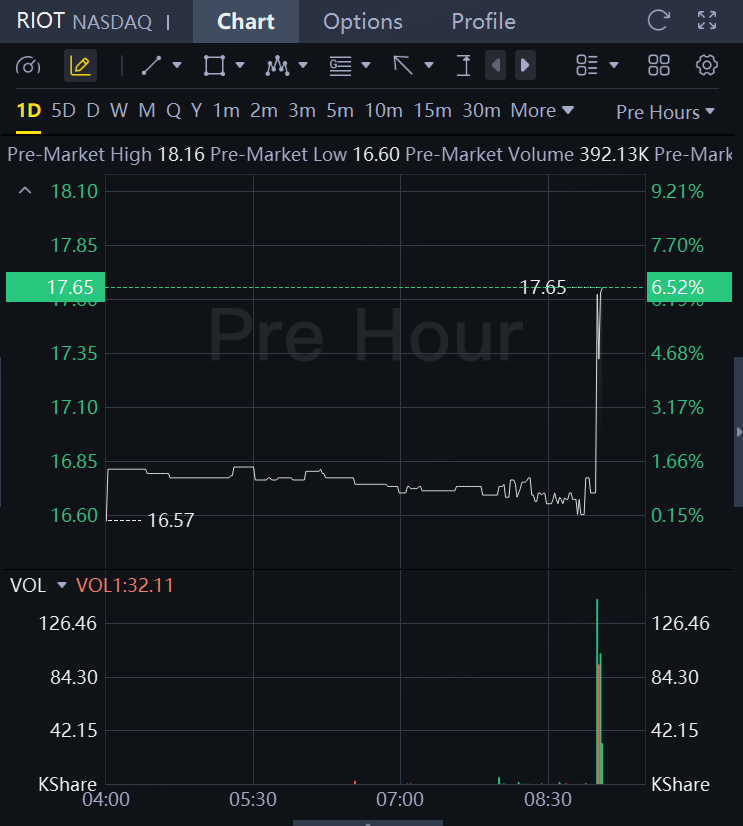Image resolution: width=743 pixels, height=826 pixels.
Task: Select the trend line drawing tool
Action: click(151, 66)
